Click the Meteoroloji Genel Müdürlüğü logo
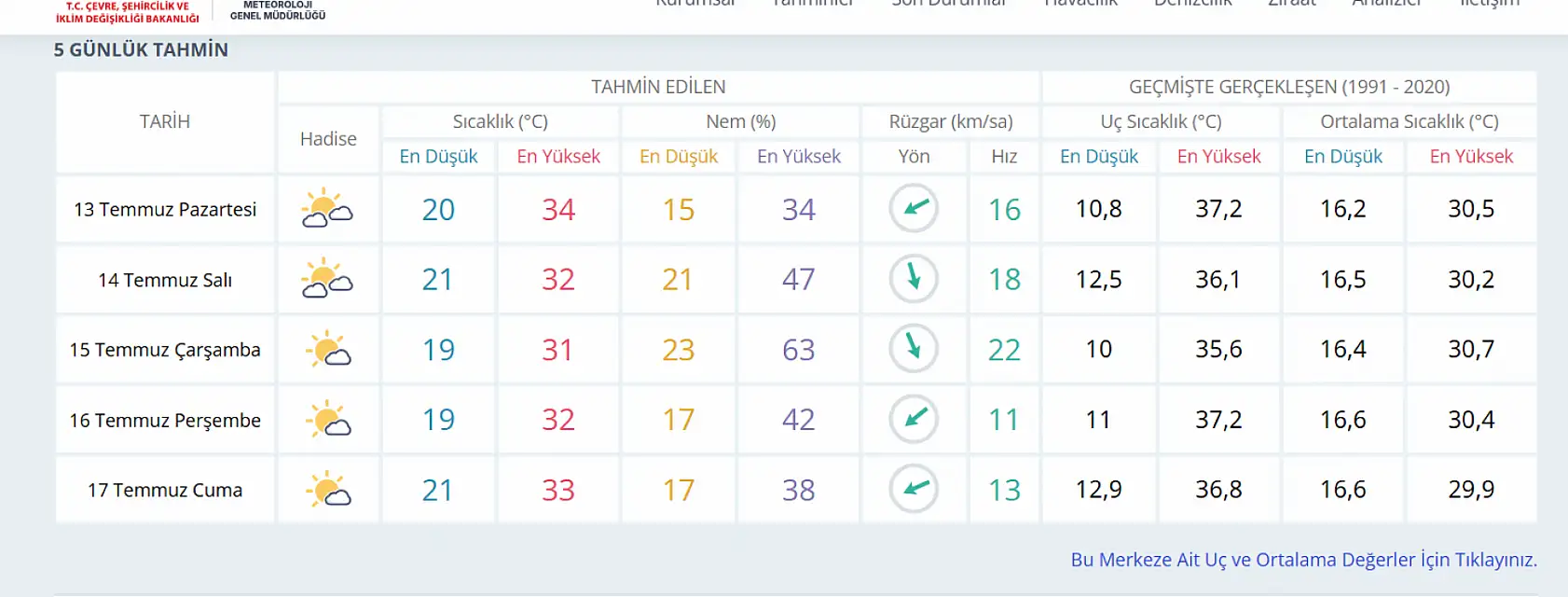This screenshot has height=597, width=1568. pyautogui.click(x=278, y=10)
